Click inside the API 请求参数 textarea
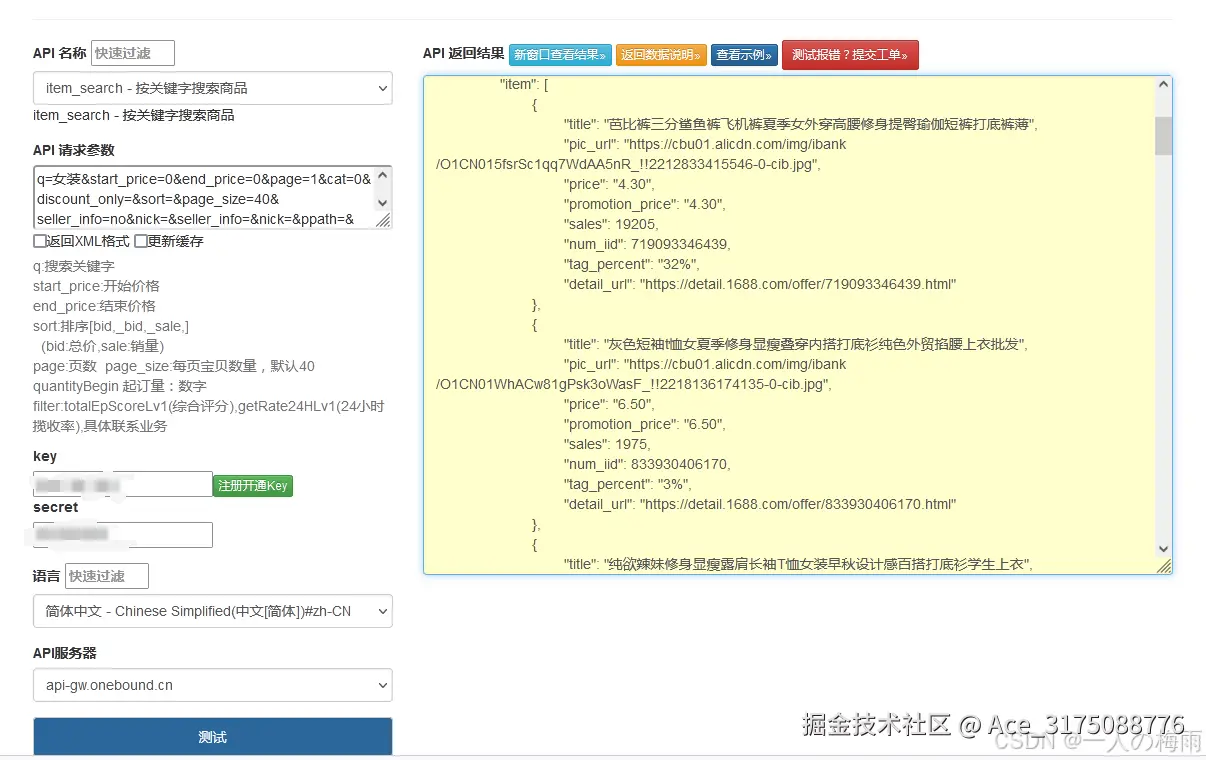 click(x=200, y=196)
